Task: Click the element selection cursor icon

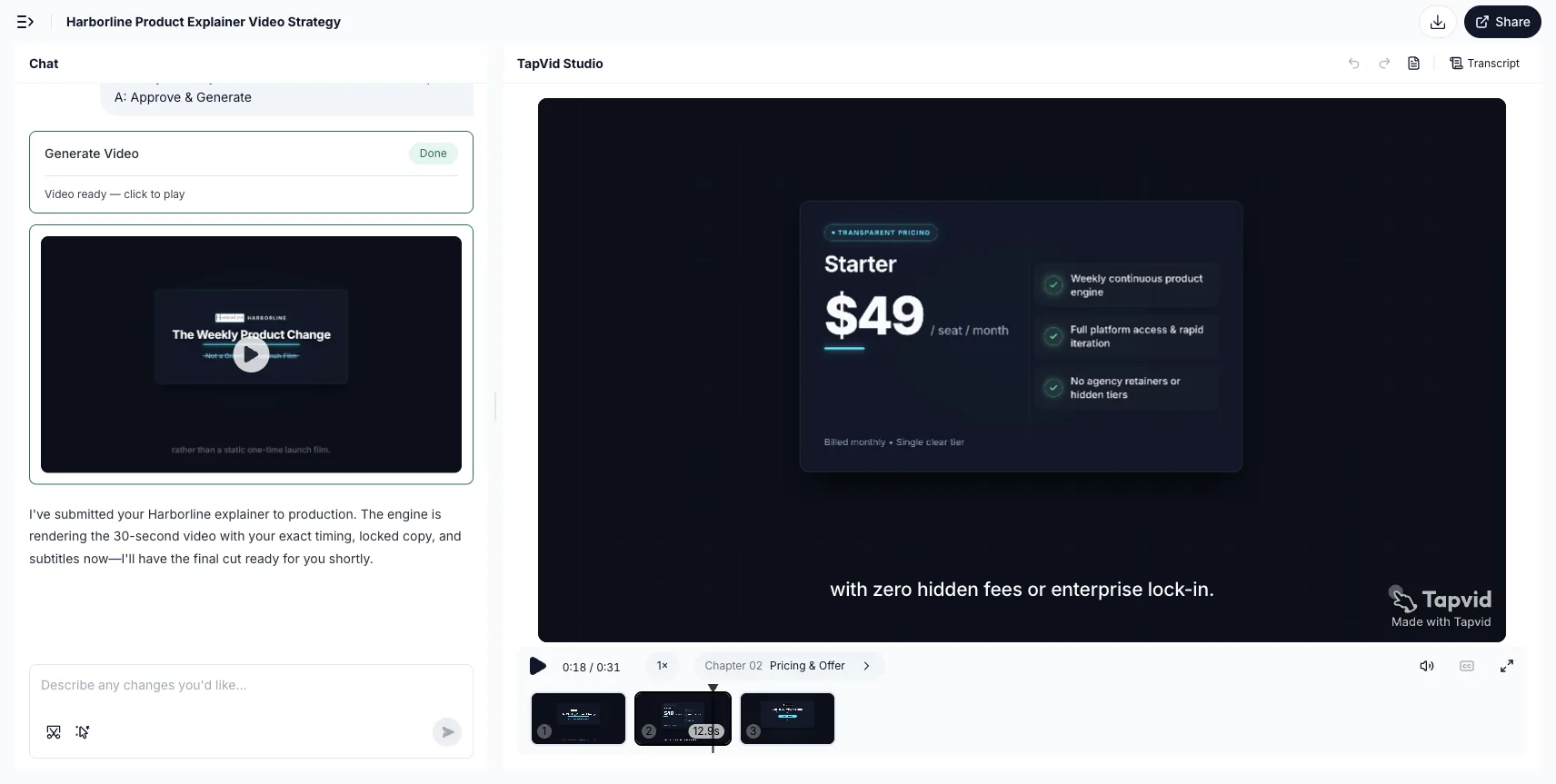Action: coord(83,732)
